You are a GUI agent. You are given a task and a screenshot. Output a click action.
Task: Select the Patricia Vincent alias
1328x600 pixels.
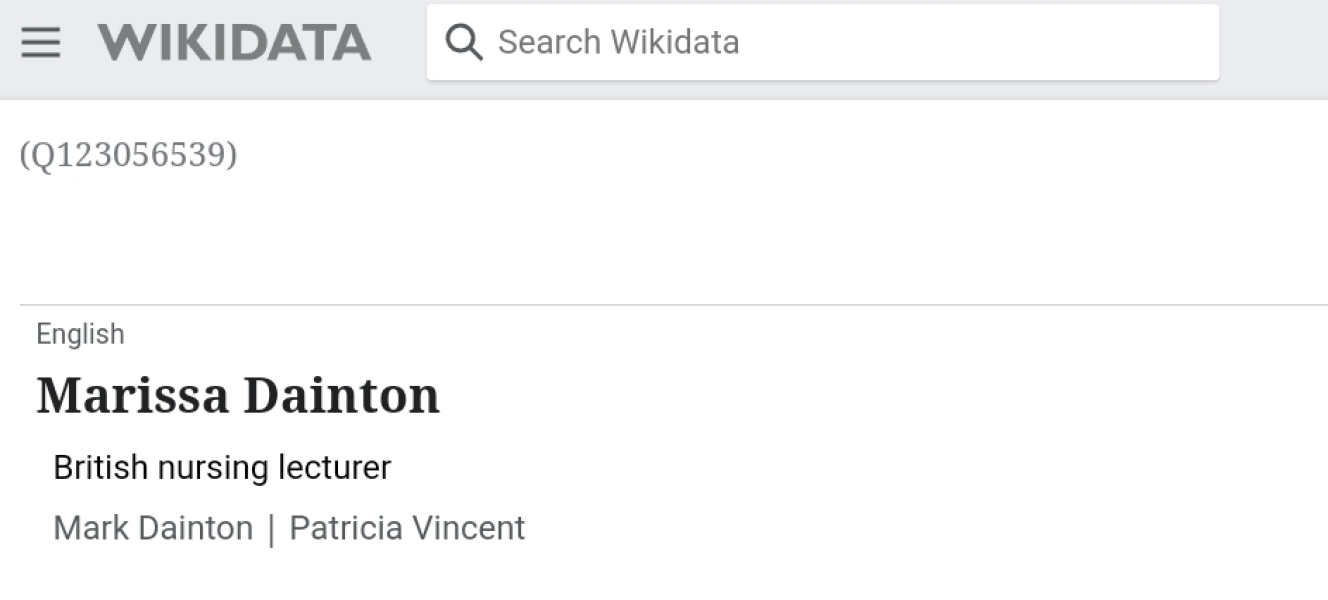pyautogui.click(x=407, y=528)
